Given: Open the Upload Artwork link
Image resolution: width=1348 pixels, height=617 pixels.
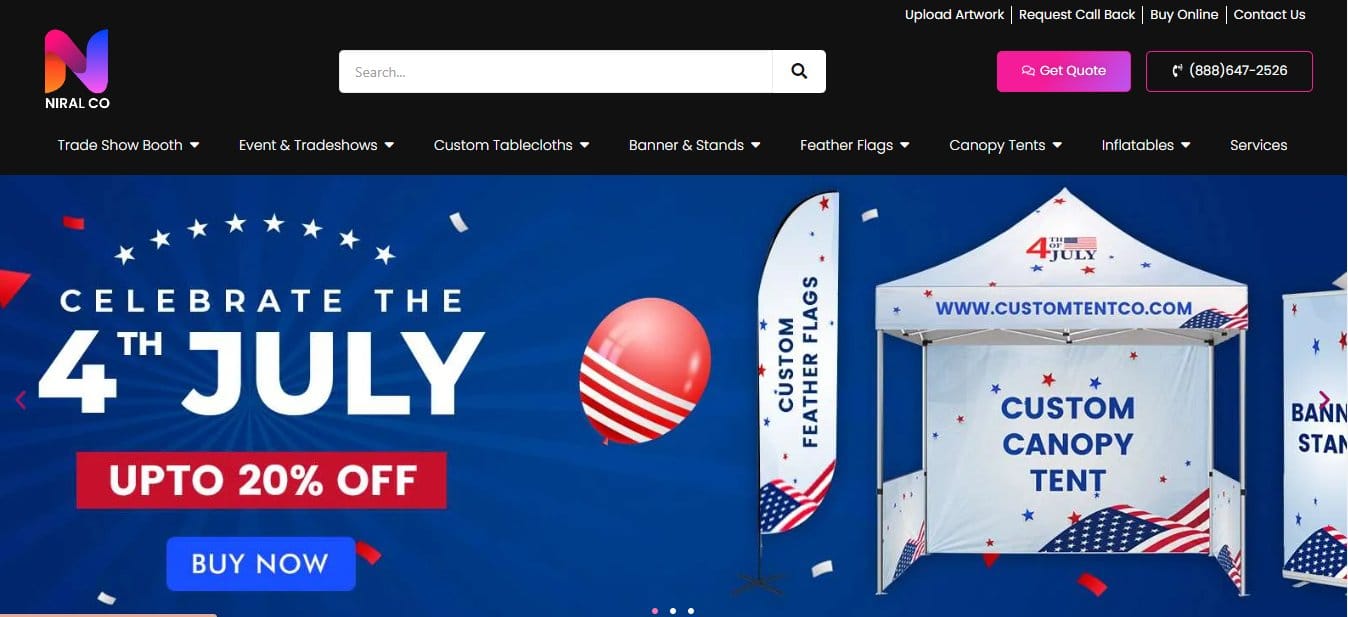Looking at the screenshot, I should tap(954, 14).
